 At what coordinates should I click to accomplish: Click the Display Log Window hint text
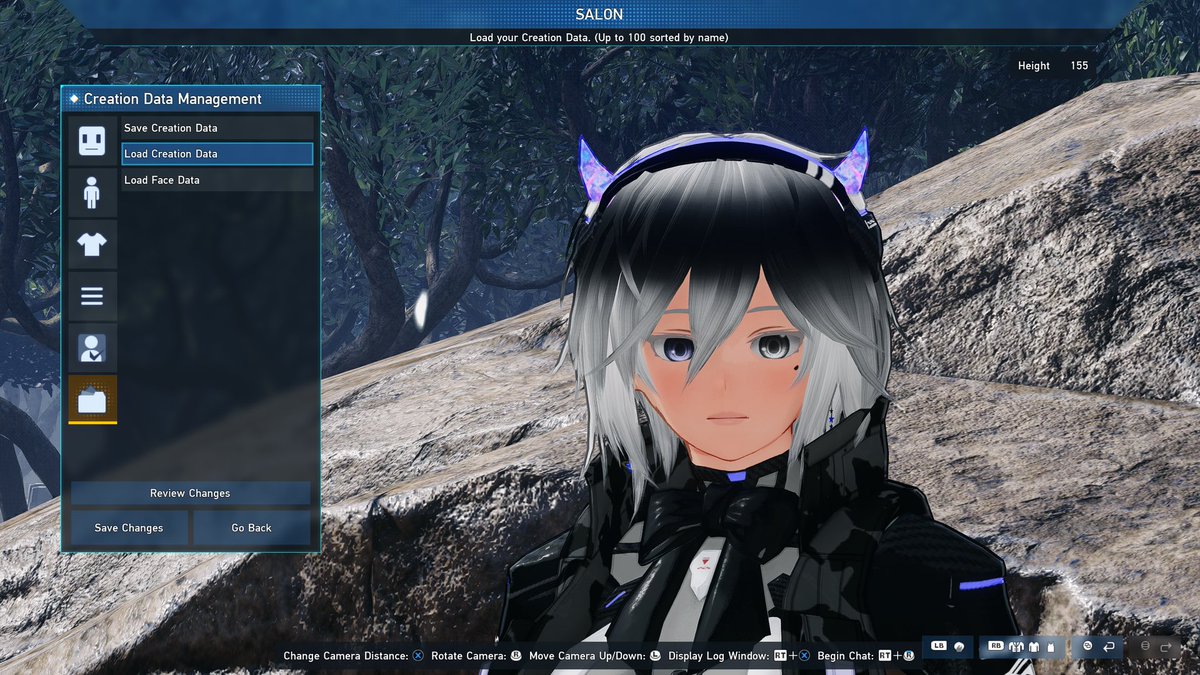(x=719, y=656)
